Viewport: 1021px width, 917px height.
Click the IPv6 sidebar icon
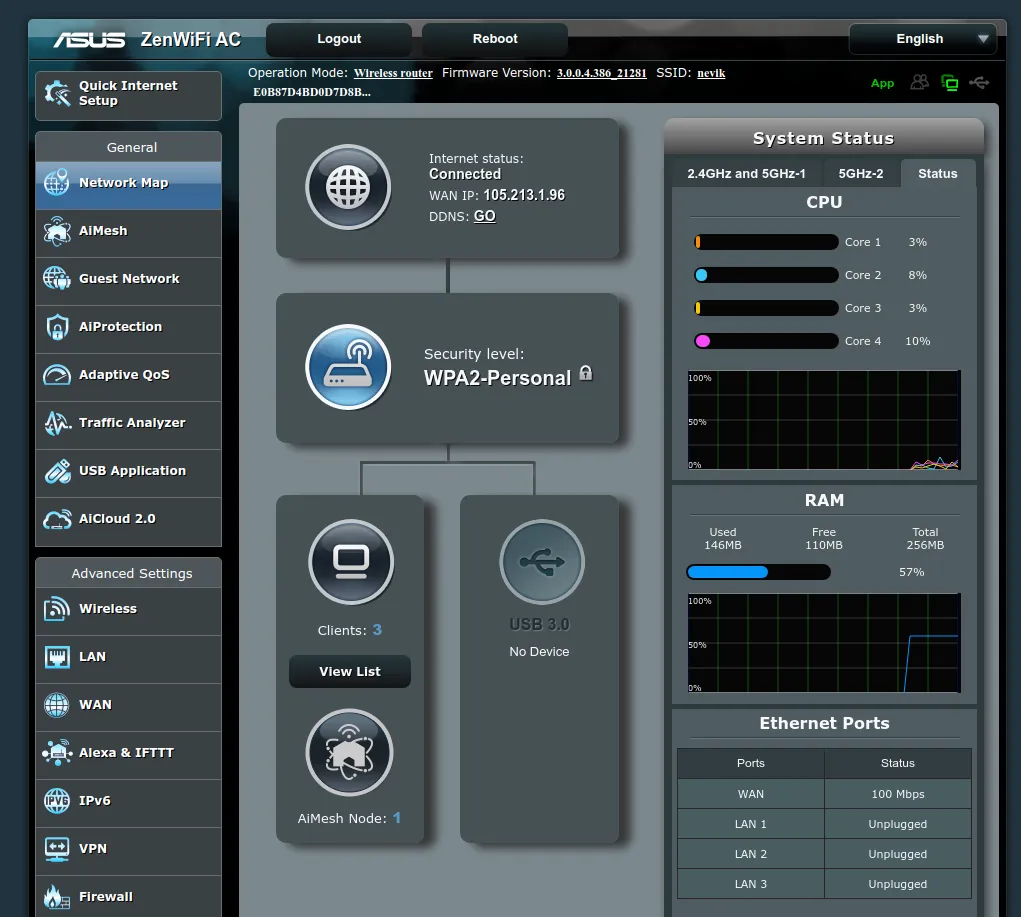tap(57, 801)
